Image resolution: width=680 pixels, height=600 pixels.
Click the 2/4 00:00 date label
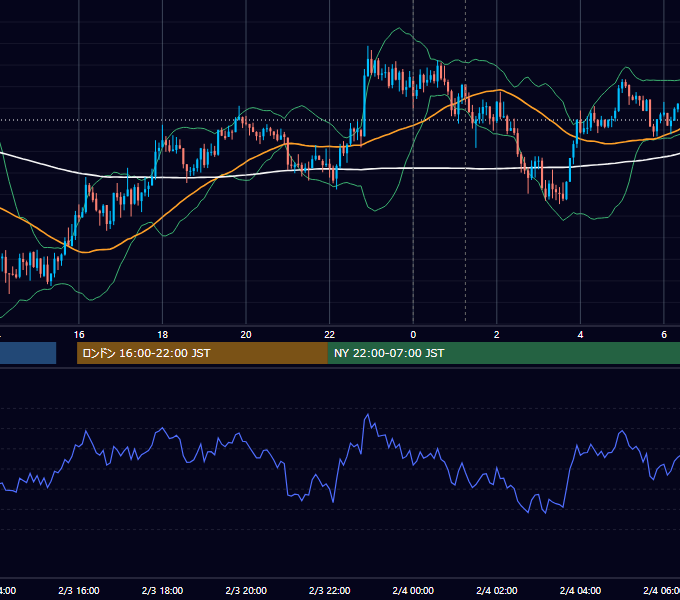[413, 590]
